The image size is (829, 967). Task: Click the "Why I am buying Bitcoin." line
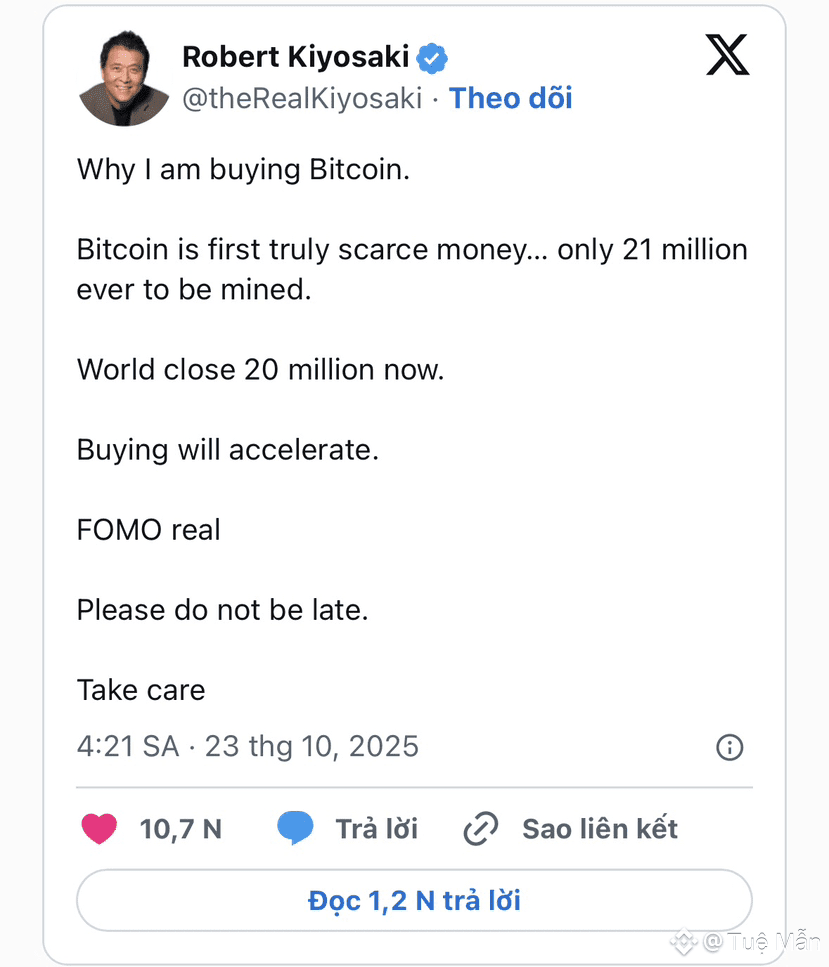(243, 169)
